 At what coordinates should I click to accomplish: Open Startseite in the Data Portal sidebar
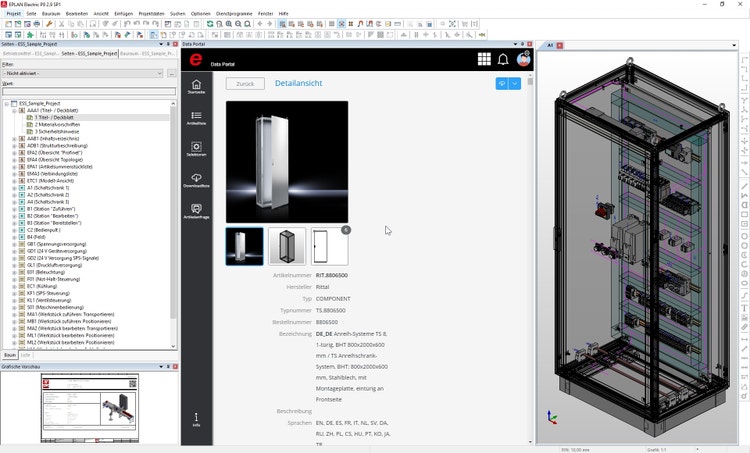(196, 87)
